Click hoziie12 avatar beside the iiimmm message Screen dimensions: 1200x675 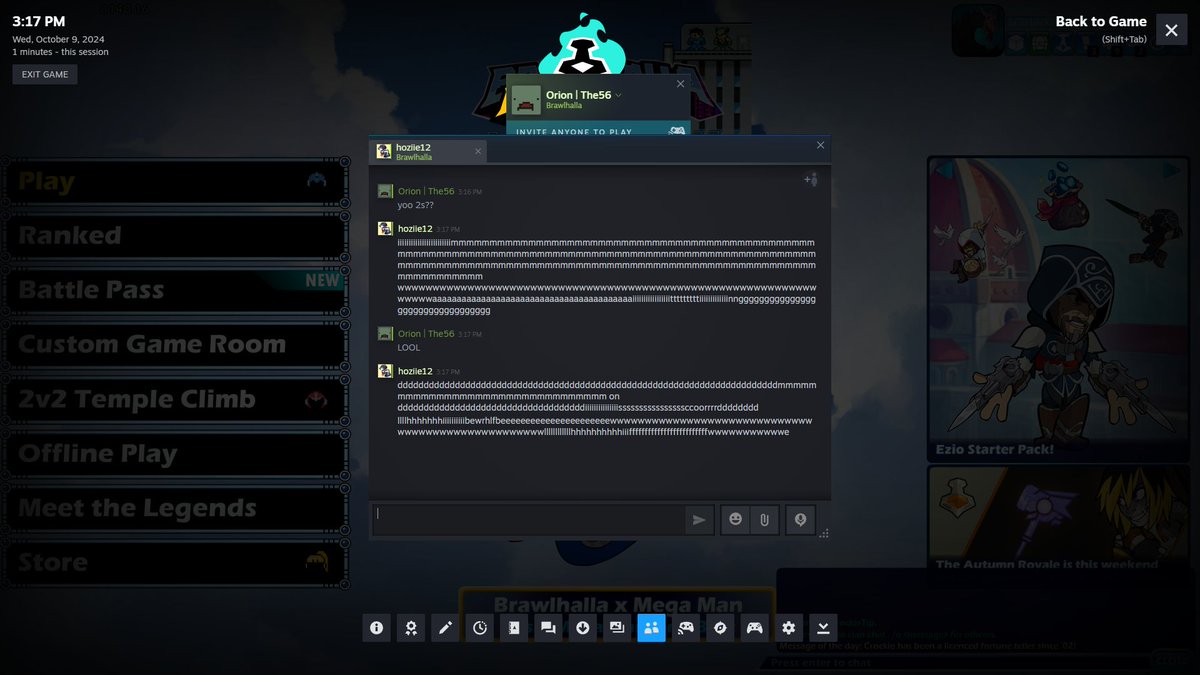[385, 229]
